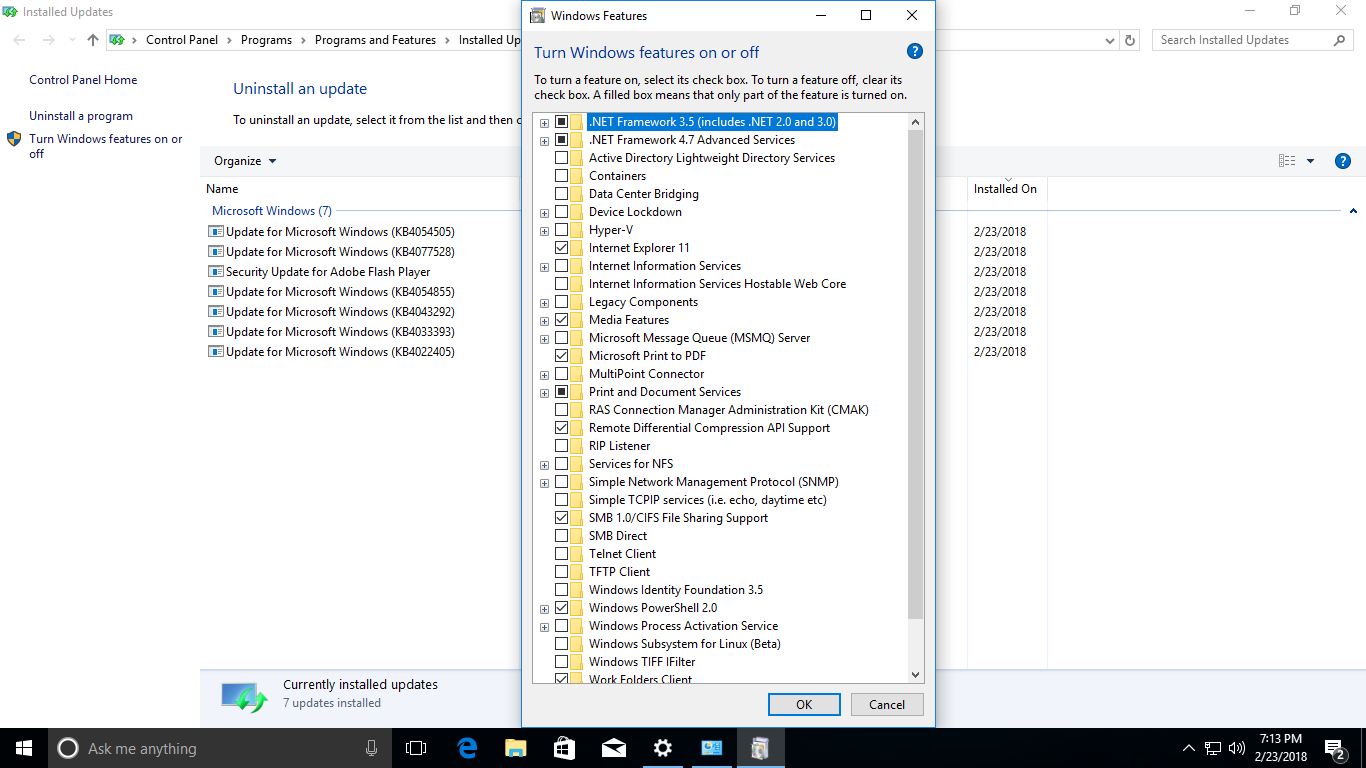
Task: Click the Cortana Ask me anything box
Action: pyautogui.click(x=219, y=748)
